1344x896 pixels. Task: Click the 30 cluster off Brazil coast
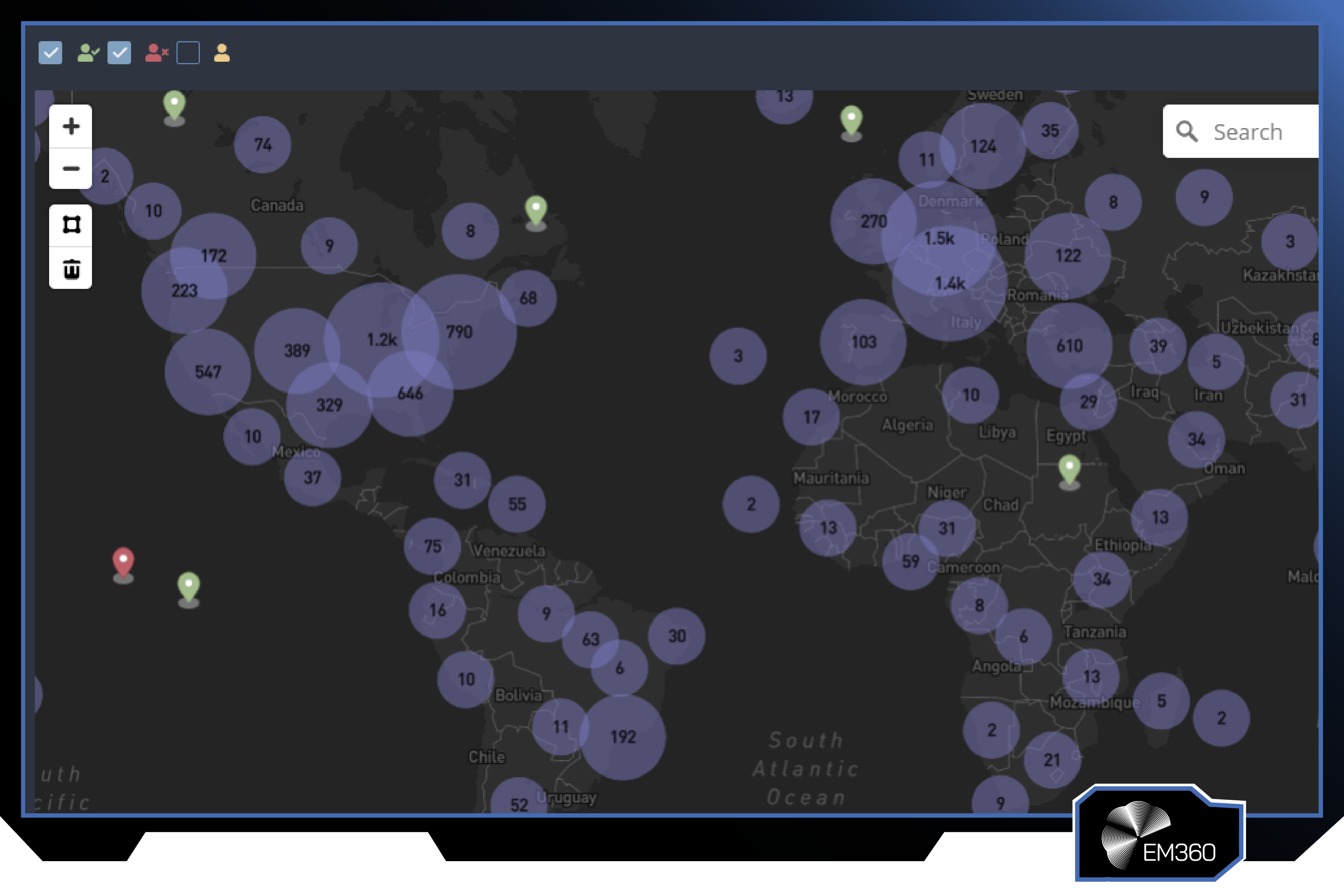[x=677, y=636]
